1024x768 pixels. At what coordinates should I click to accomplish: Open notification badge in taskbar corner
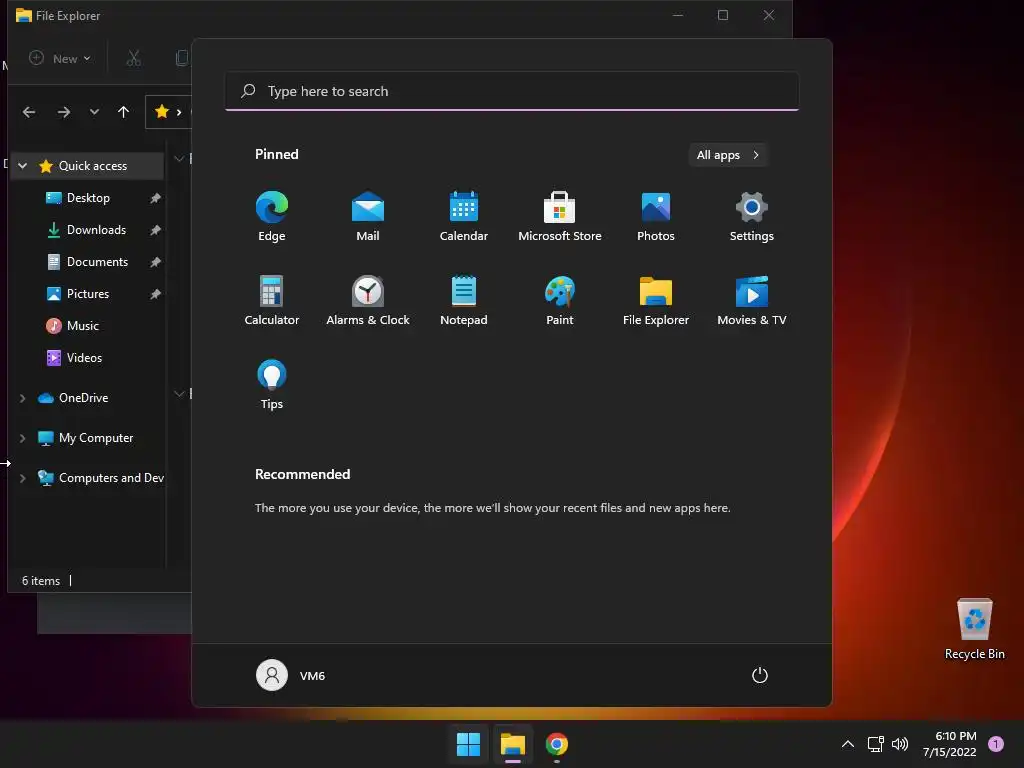coord(996,744)
